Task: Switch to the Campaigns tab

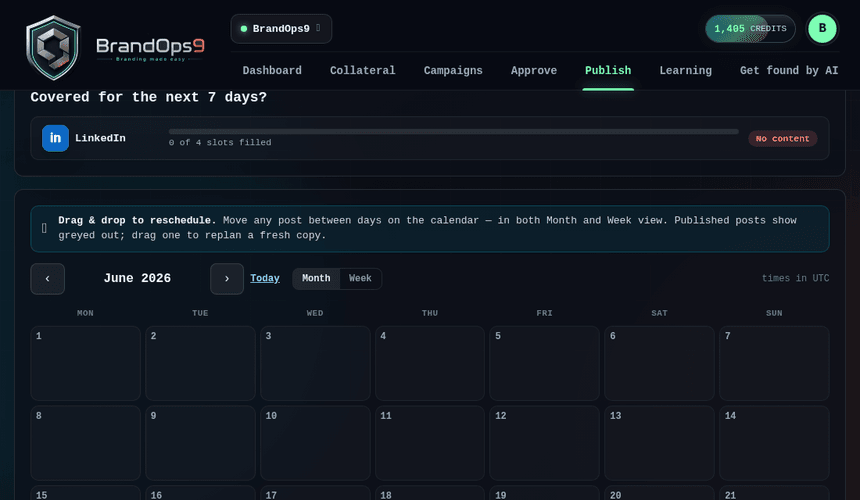Action: [x=453, y=71]
